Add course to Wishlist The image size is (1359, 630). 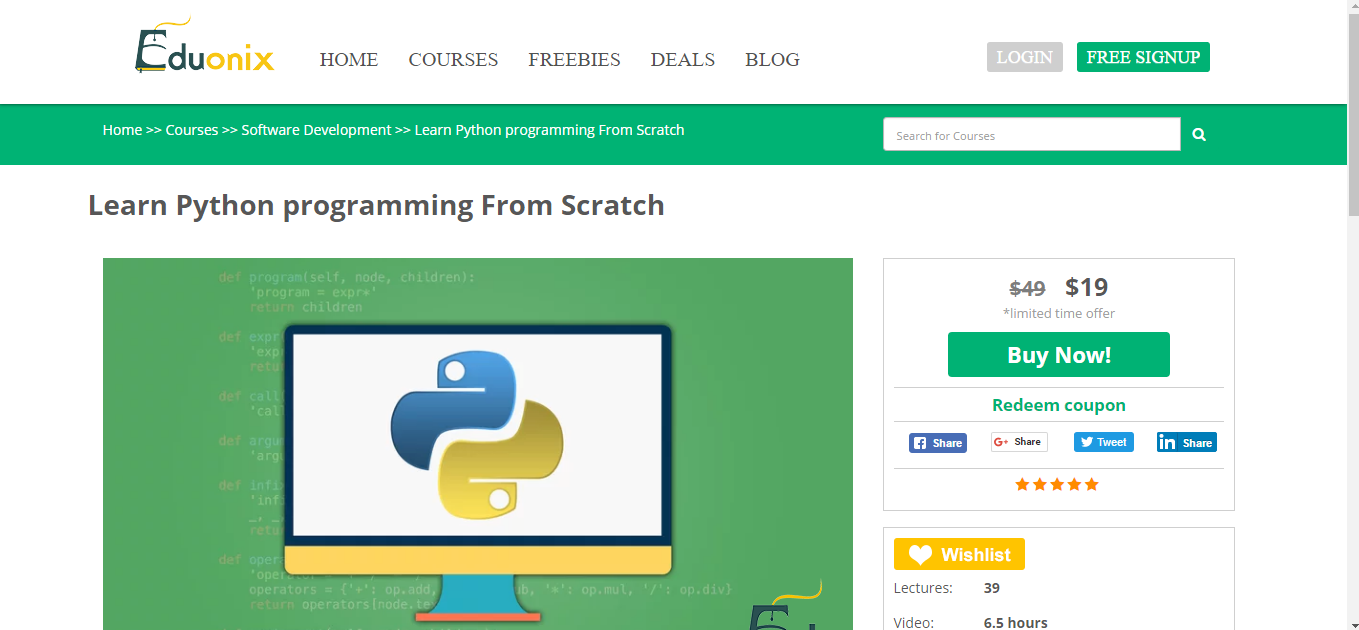(958, 553)
